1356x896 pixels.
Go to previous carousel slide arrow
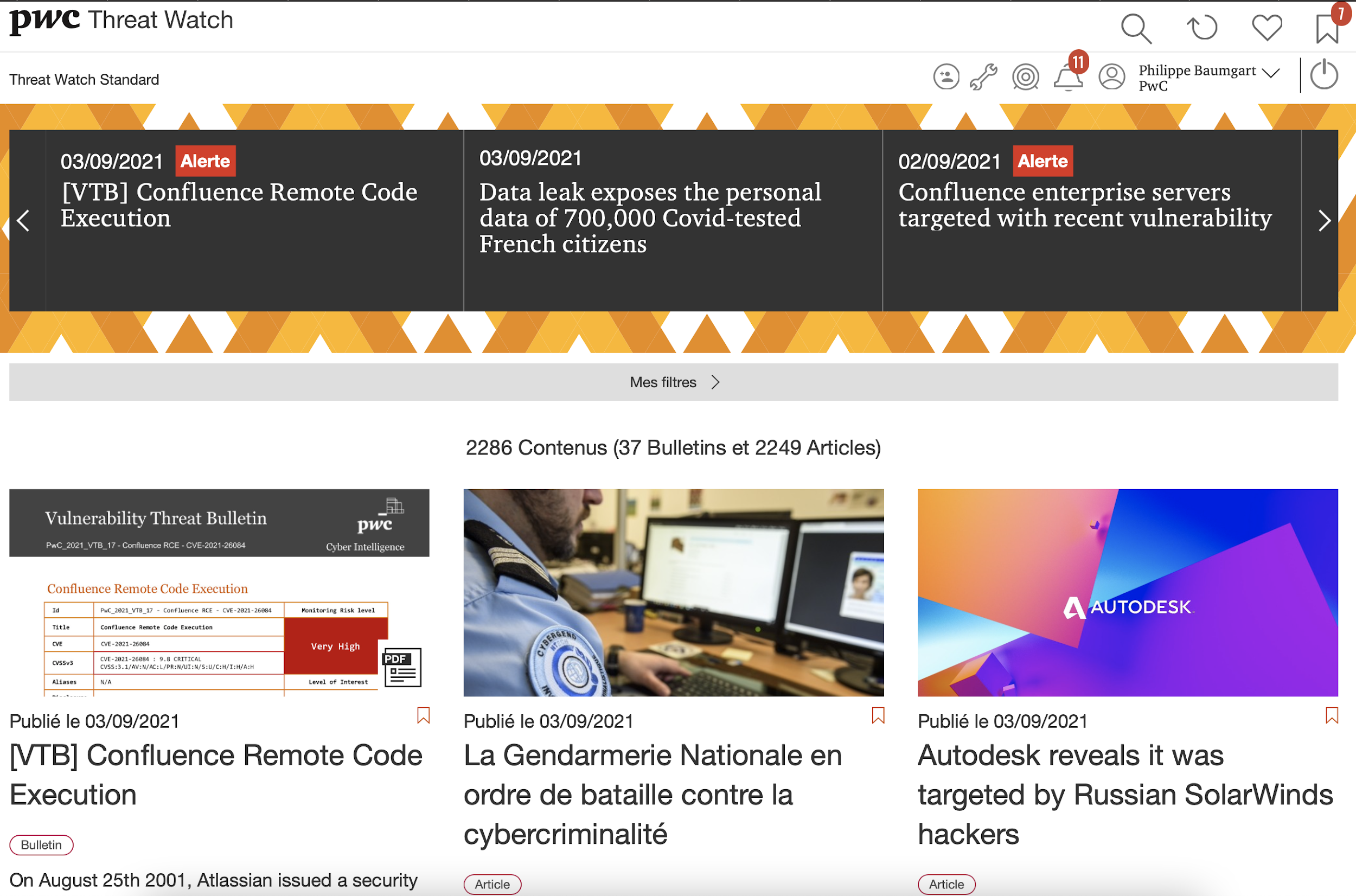(23, 221)
